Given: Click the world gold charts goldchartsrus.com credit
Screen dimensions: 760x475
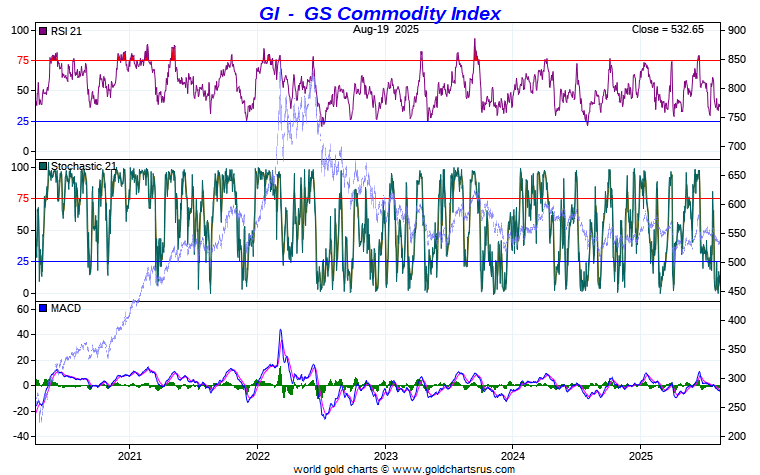Looking at the screenshot, I should (404, 469).
